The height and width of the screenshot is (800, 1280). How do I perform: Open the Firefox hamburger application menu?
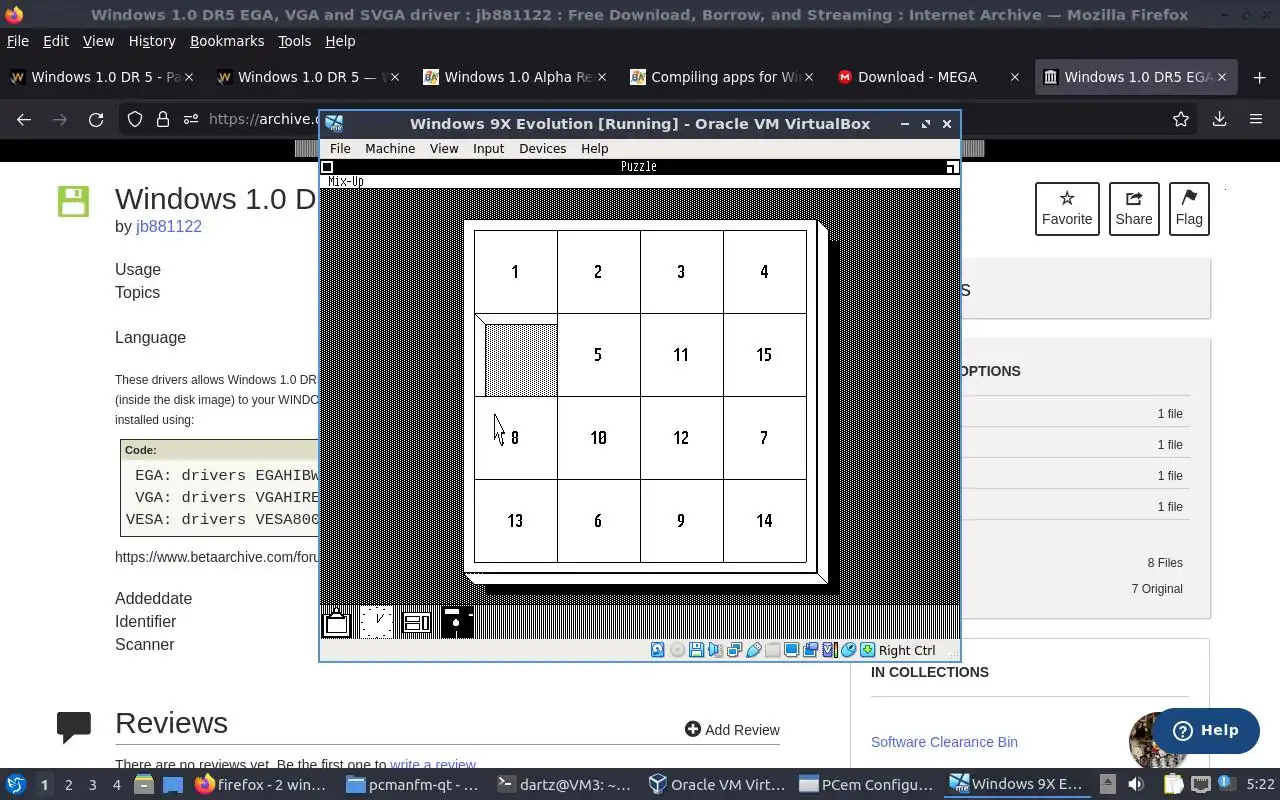(x=1256, y=119)
